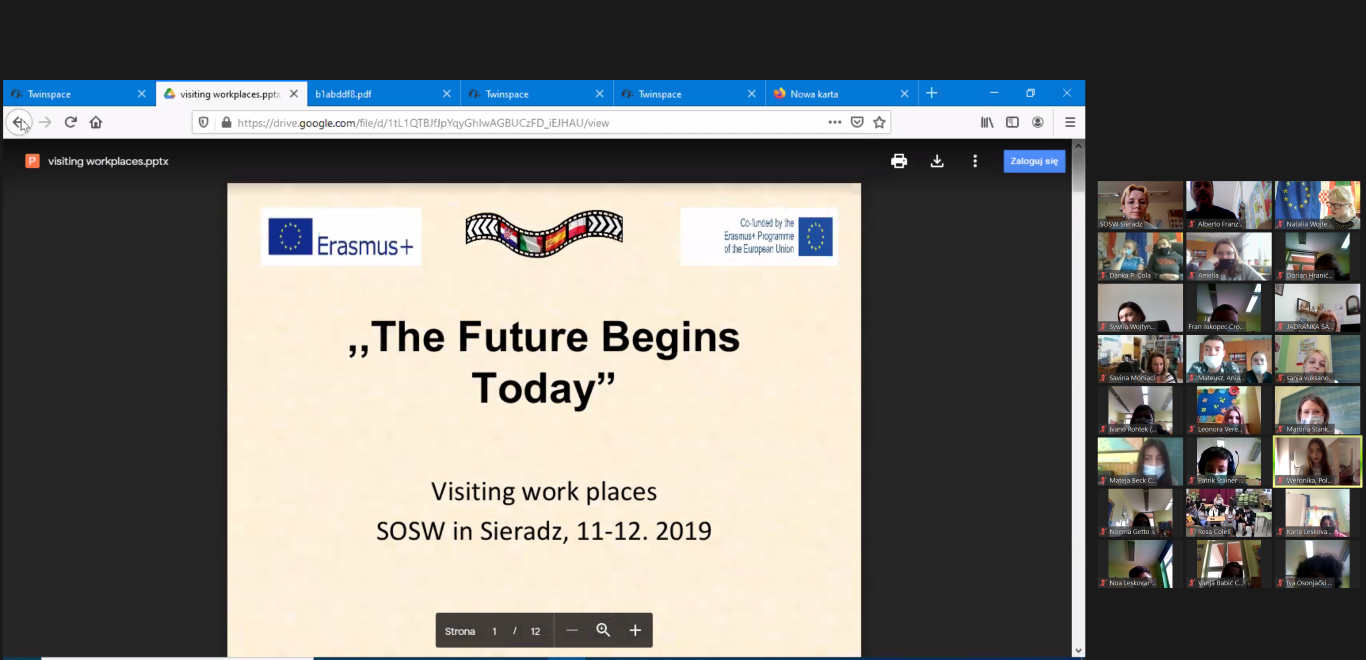Reload the current page
The height and width of the screenshot is (660, 1366).
click(x=71, y=122)
